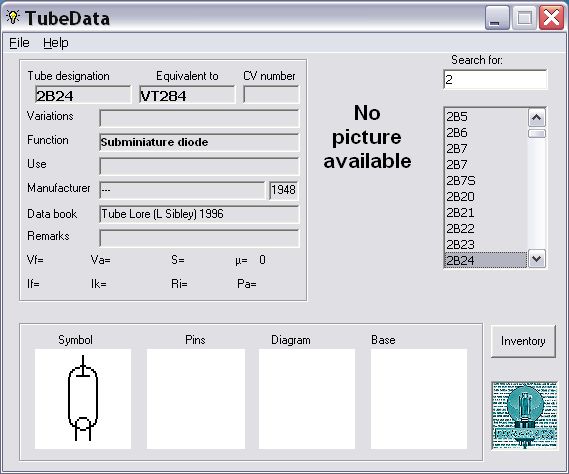The width and height of the screenshot is (569, 474).
Task: Select 2B22 in the tube list
Action: tap(486, 229)
